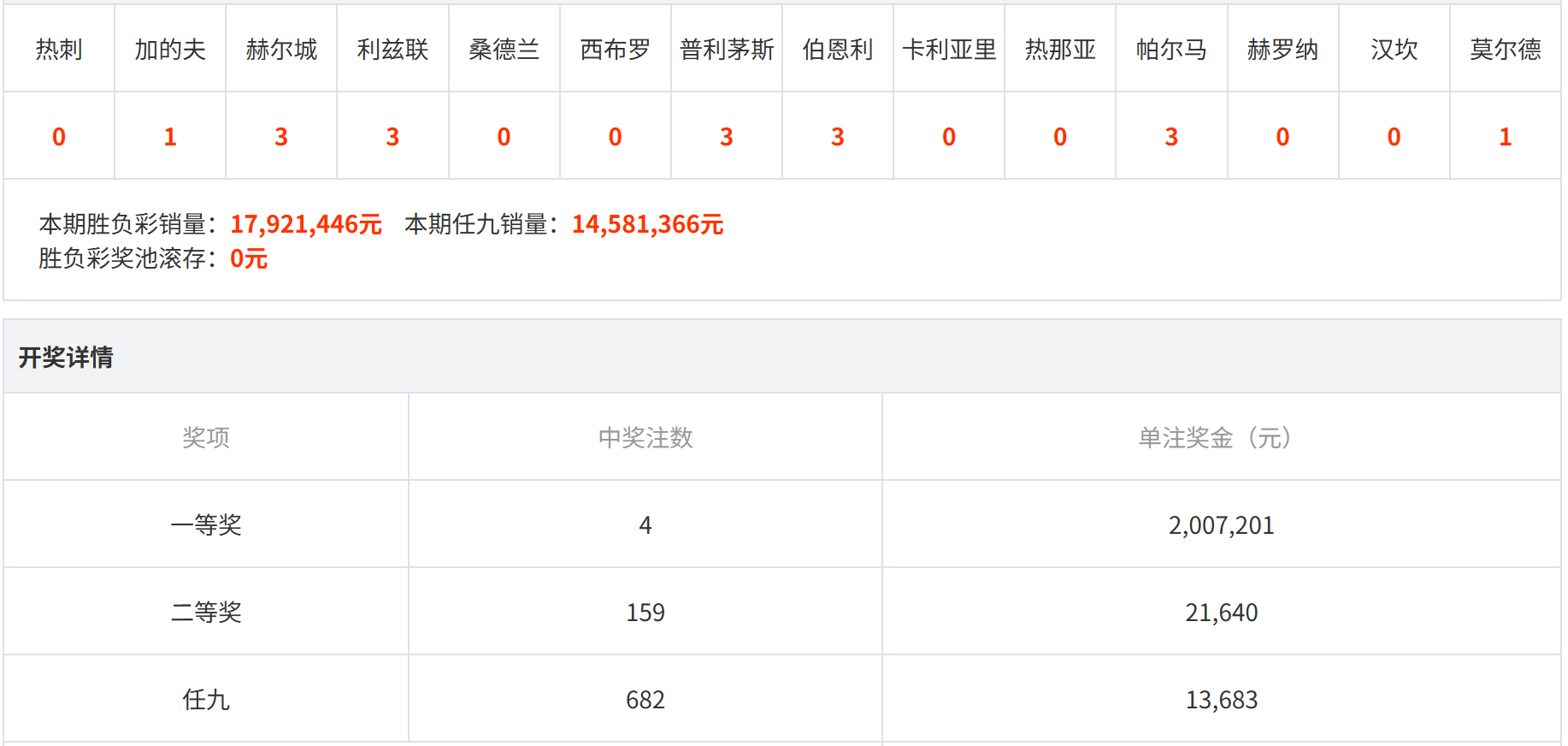The width and height of the screenshot is (1568, 746).
Task: Click the result 1 under 加的夫
Action: 170,137
